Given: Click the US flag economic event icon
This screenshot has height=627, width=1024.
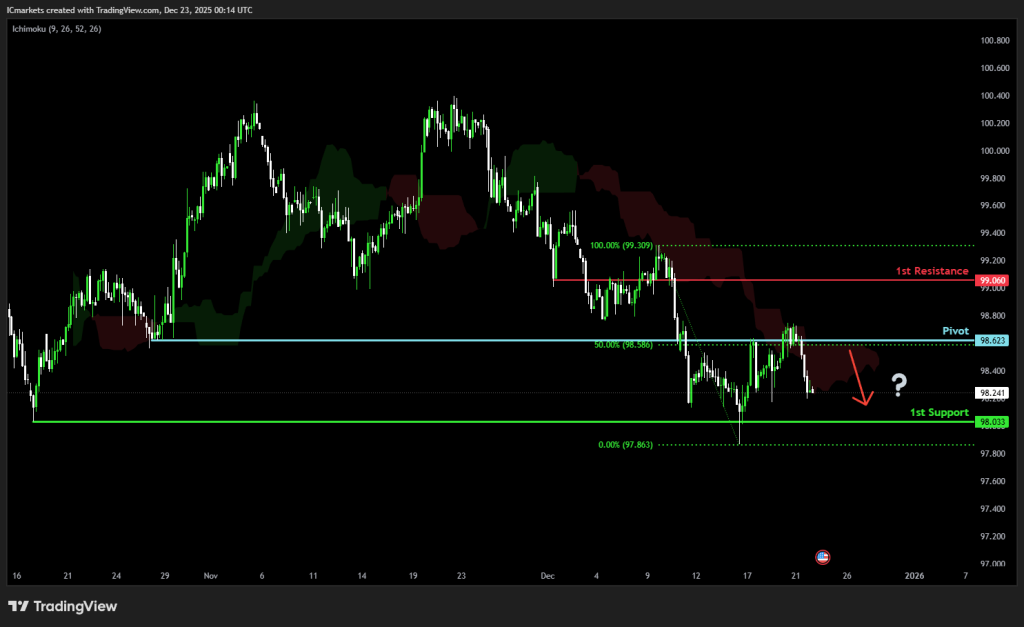Looking at the screenshot, I should 823,557.
